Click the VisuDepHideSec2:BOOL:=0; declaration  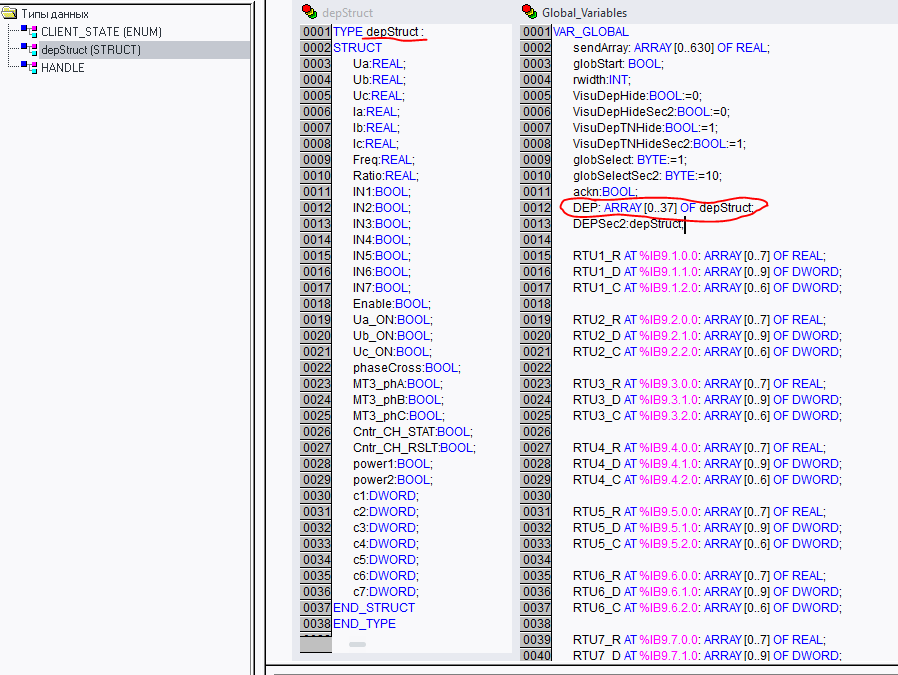[x=651, y=112]
